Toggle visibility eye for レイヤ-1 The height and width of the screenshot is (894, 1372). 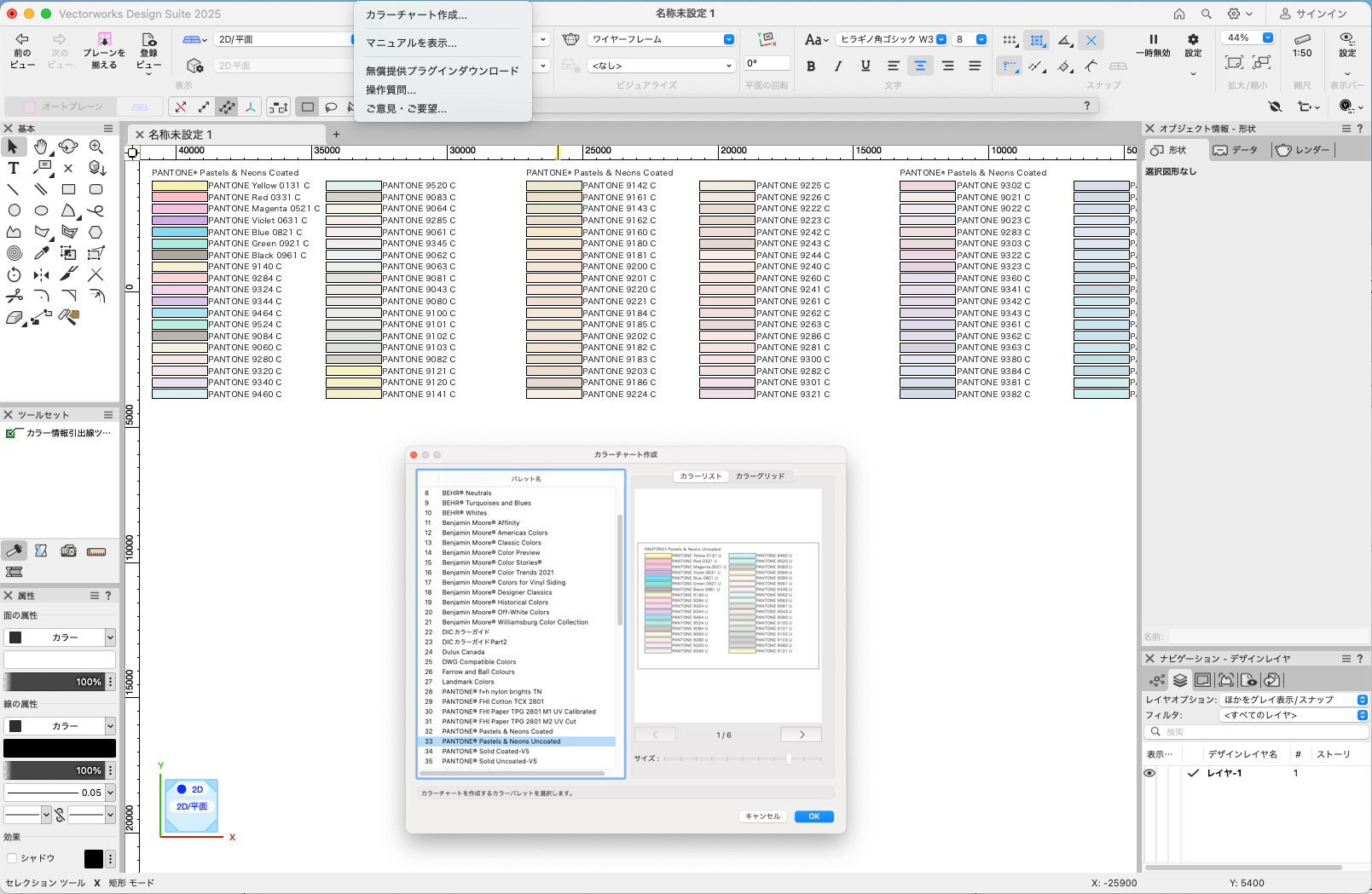click(x=1149, y=773)
